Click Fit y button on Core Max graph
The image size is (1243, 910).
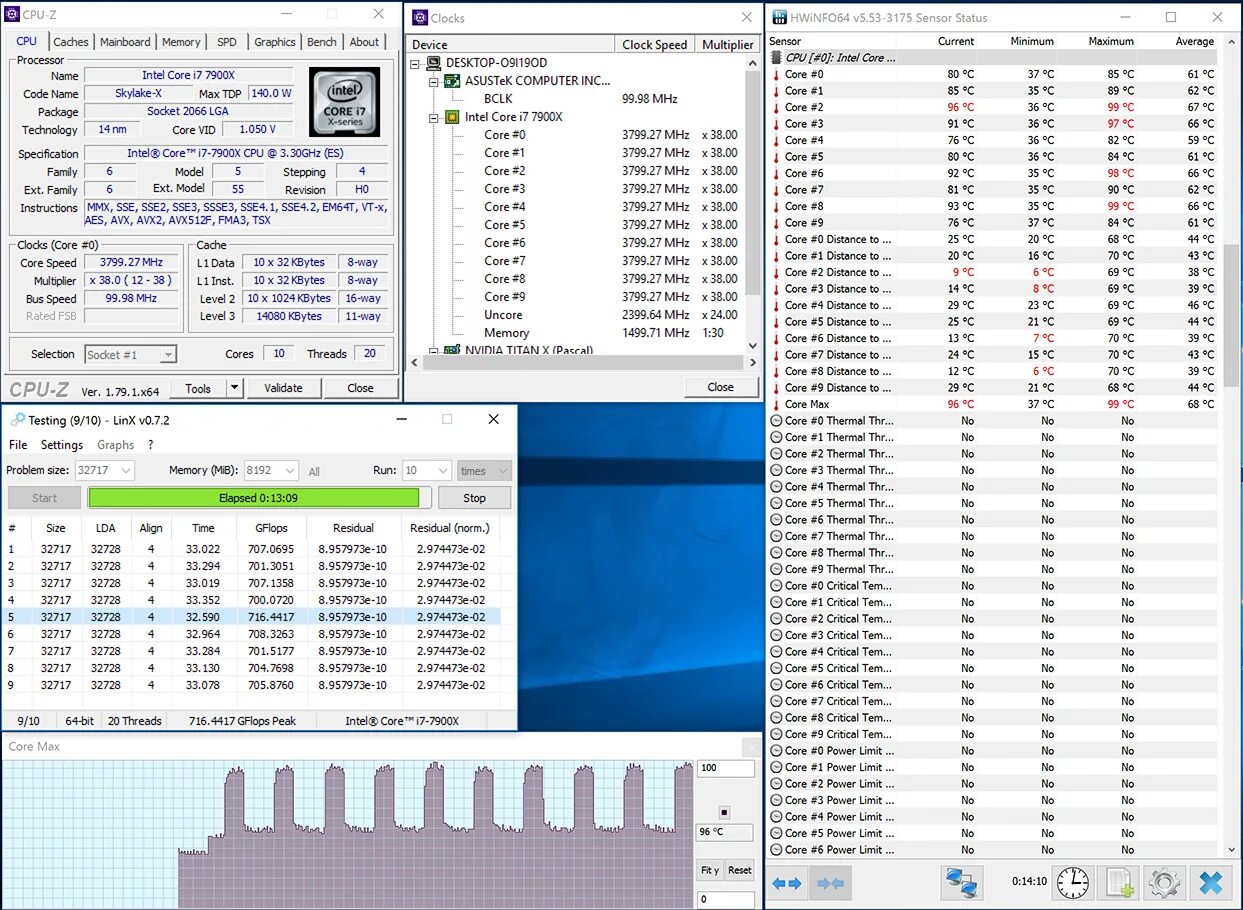[709, 870]
